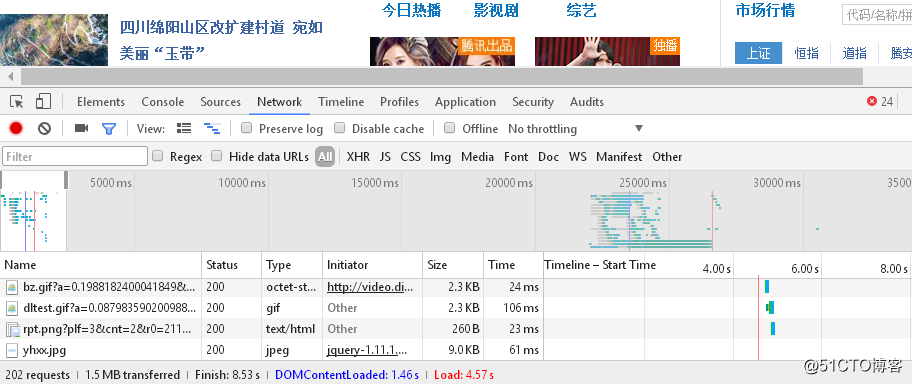Filter requests by Font
Screen dimensions: 912x384
pyautogui.click(x=516, y=157)
